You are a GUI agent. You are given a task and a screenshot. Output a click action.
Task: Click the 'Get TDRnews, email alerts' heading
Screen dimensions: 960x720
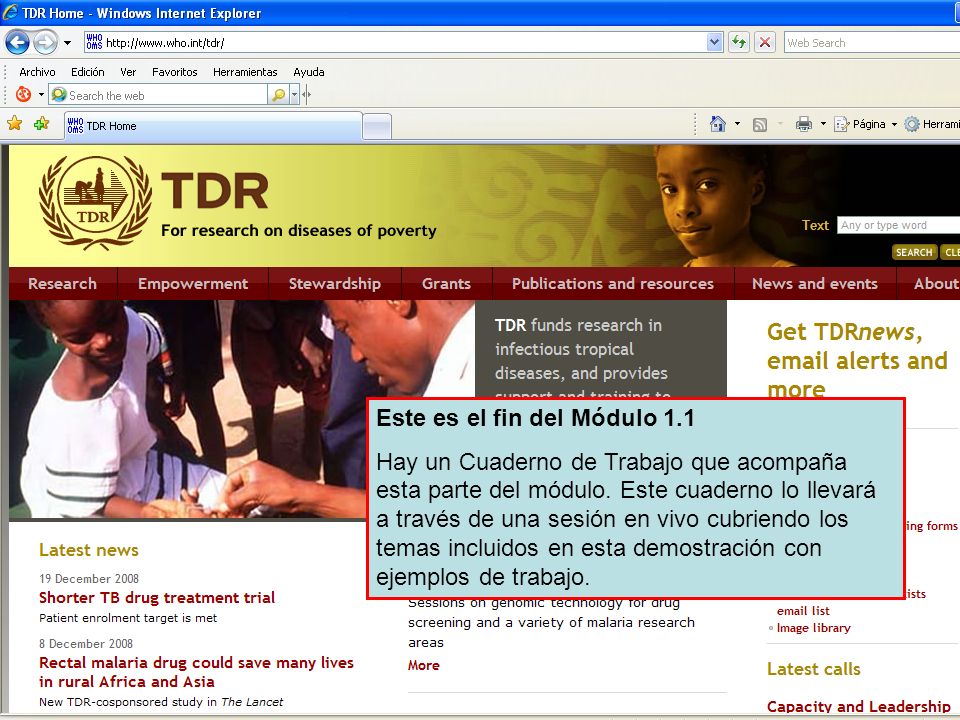point(857,360)
